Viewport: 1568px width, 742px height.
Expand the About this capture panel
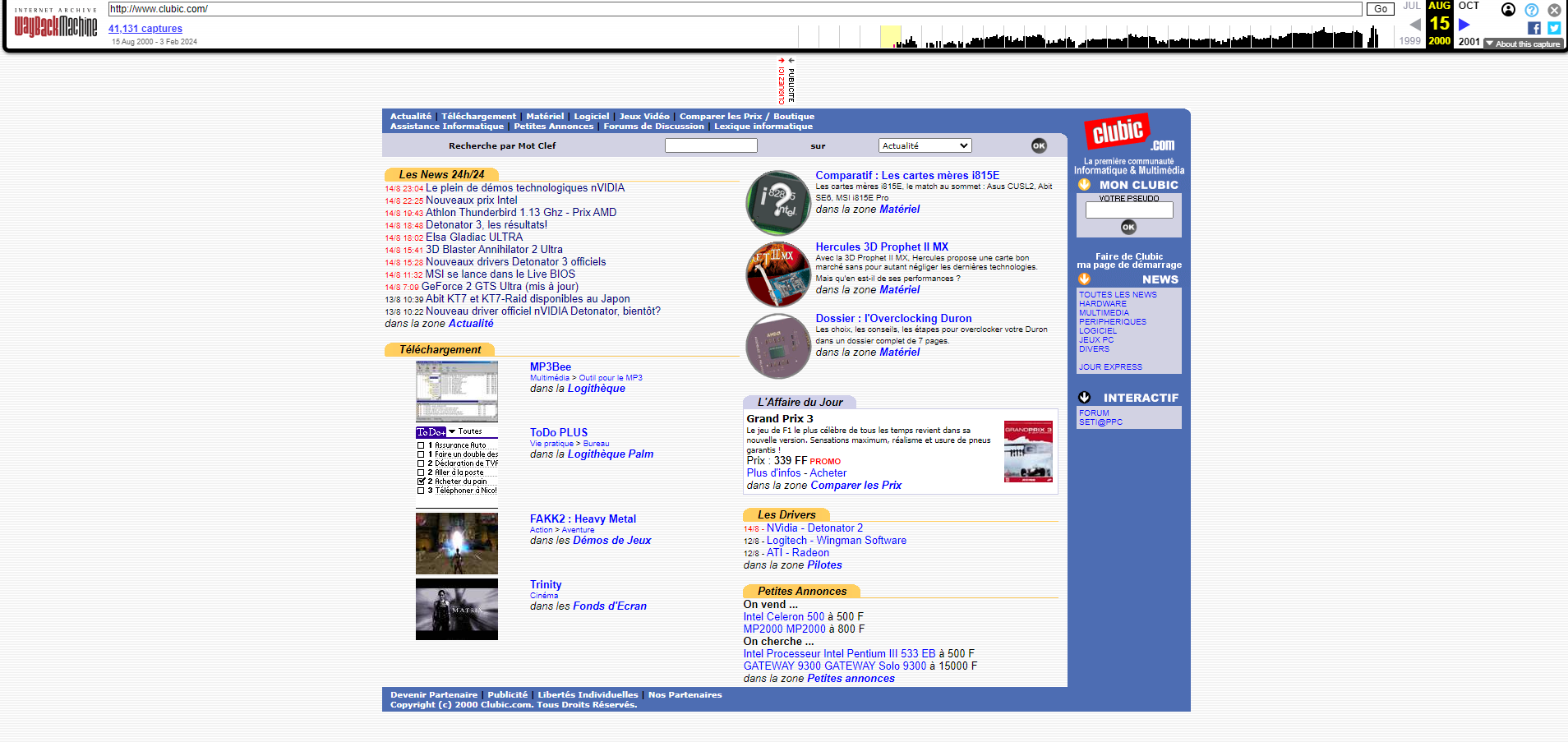[x=1524, y=44]
